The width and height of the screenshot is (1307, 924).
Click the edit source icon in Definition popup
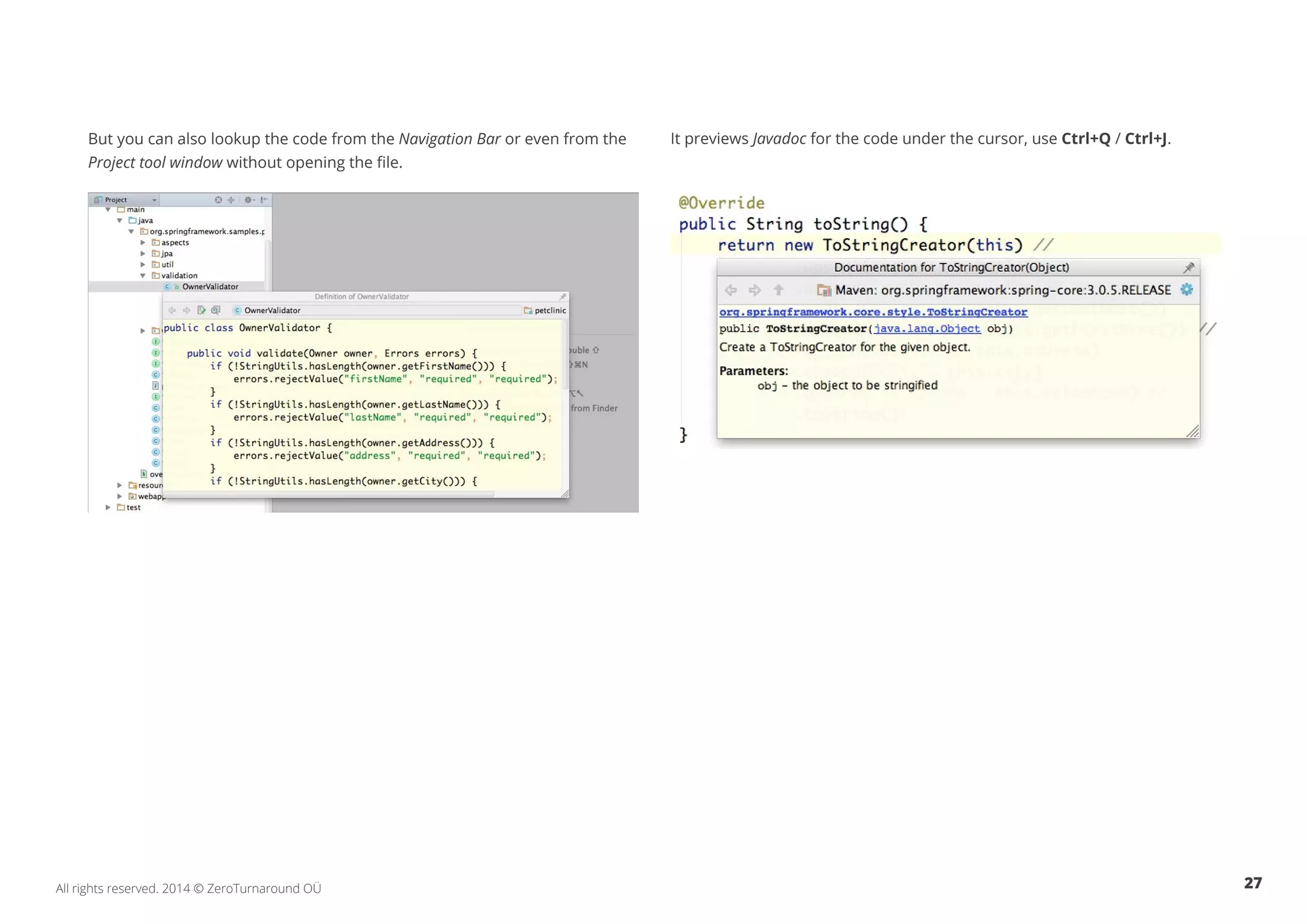201,310
